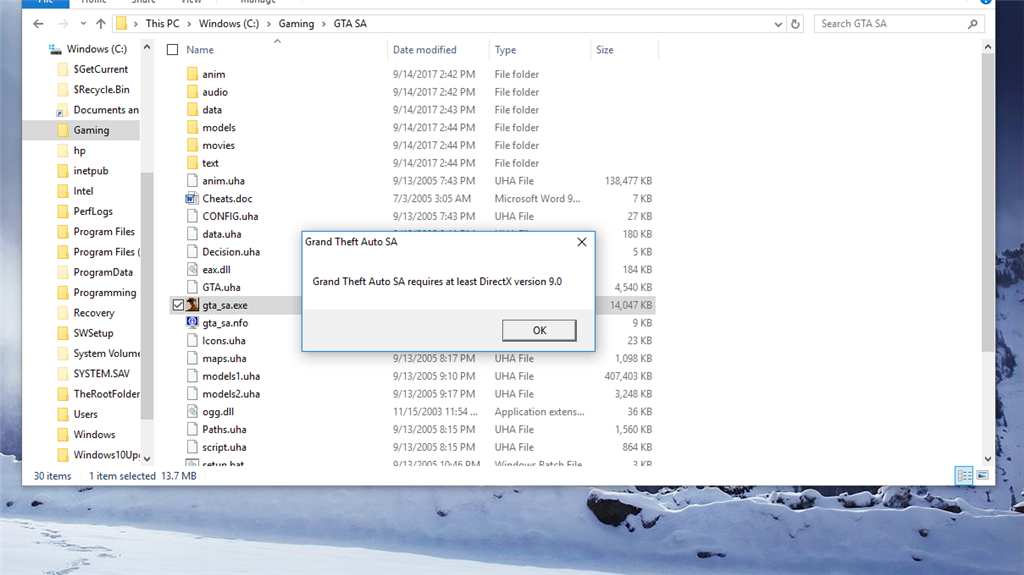The image size is (1024, 575).
Task: Click the forward navigation arrow
Action: click(x=63, y=24)
